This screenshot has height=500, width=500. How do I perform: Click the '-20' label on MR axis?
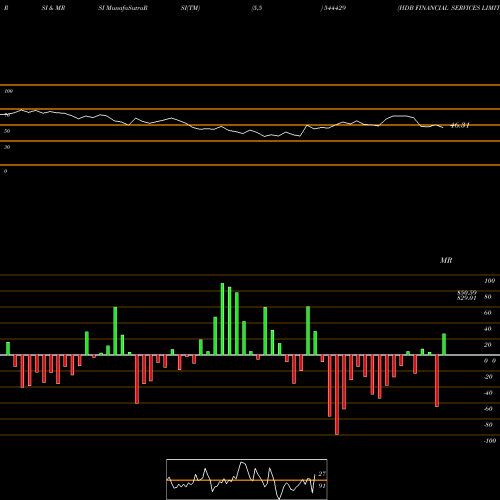tap(488, 377)
